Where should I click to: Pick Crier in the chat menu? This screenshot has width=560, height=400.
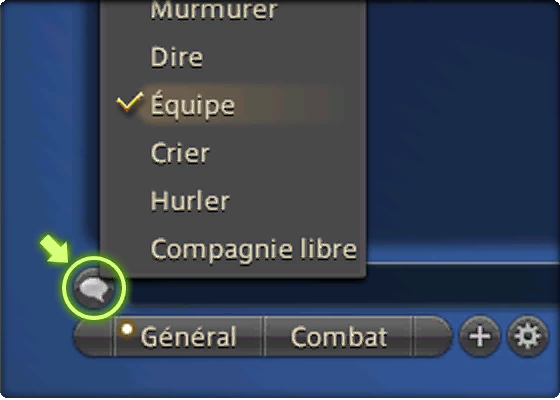pos(180,154)
